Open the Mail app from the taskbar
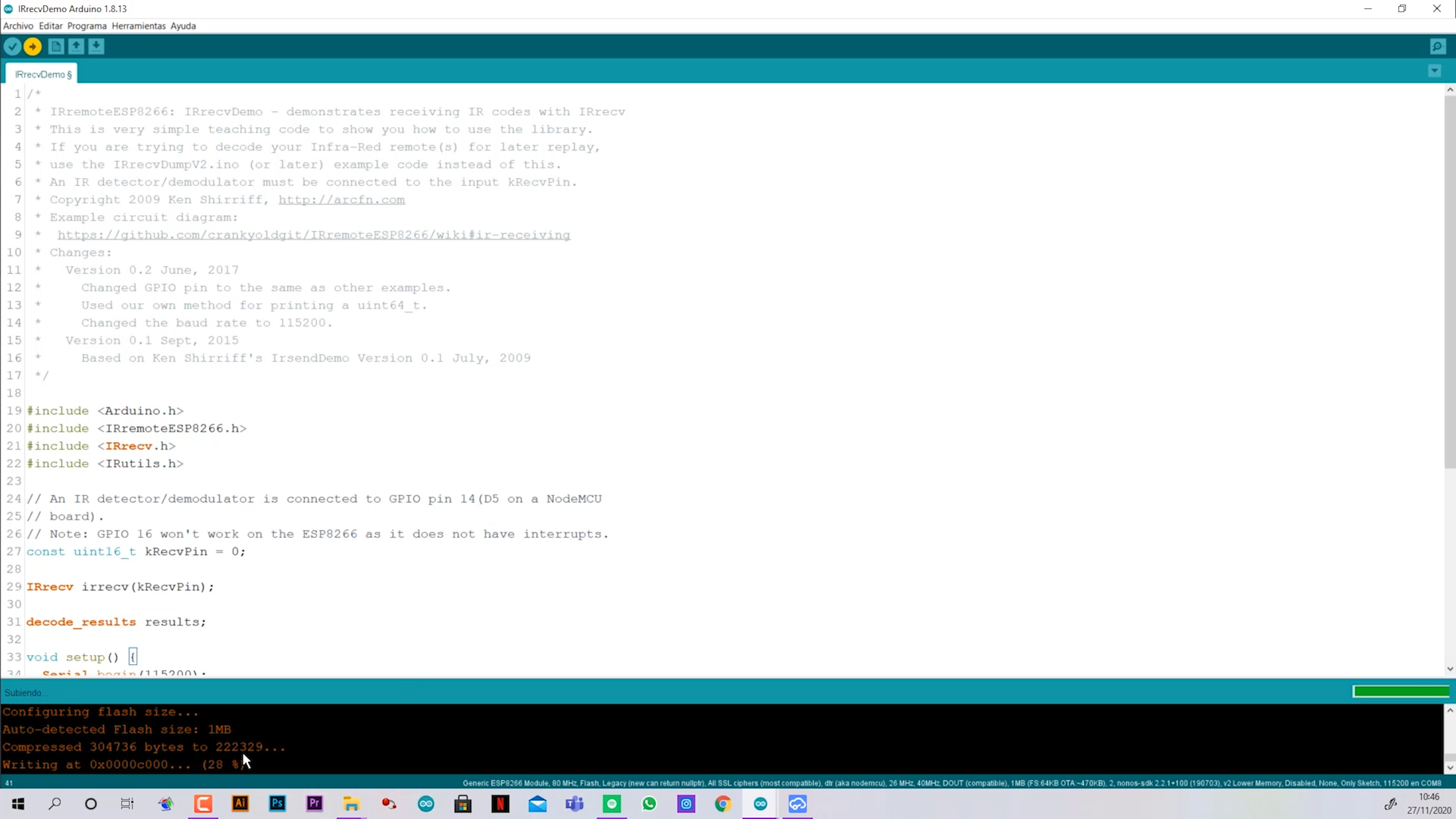Image resolution: width=1456 pixels, height=819 pixels. (x=538, y=804)
